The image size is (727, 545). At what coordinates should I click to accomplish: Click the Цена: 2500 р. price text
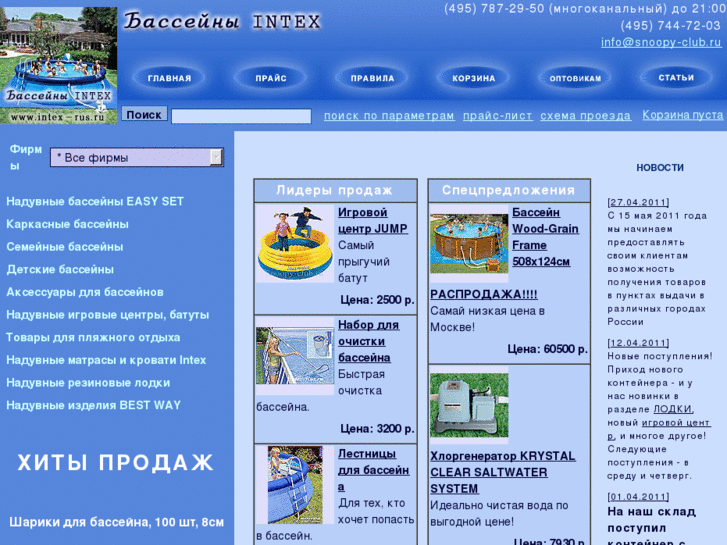click(x=377, y=300)
